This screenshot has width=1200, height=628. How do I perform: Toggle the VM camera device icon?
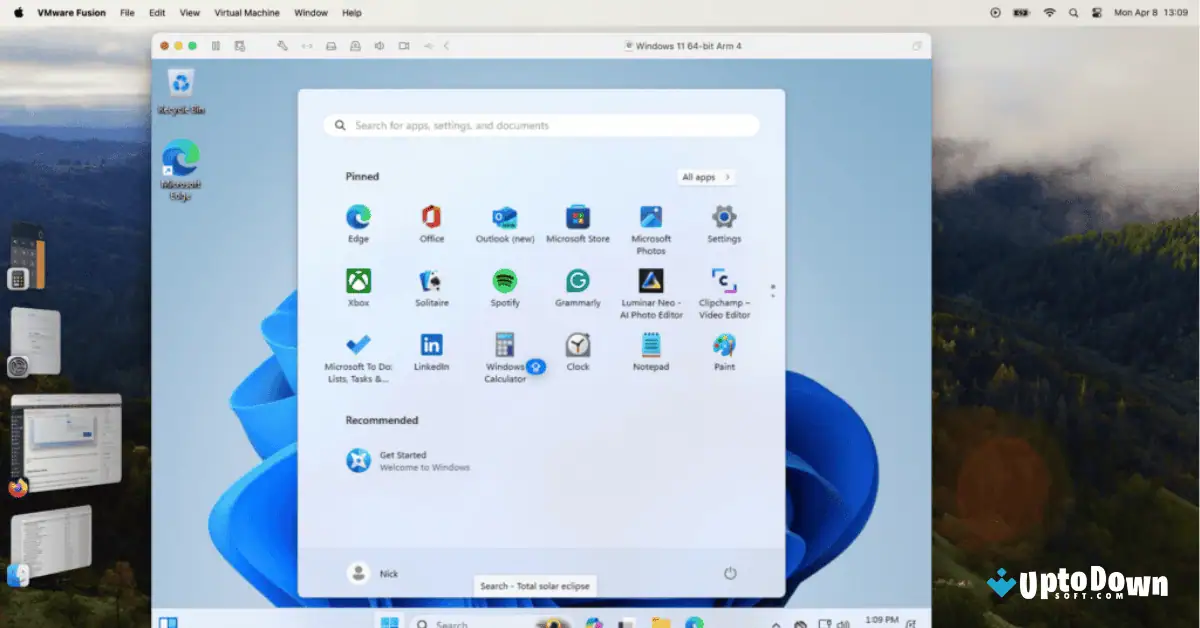tap(403, 46)
